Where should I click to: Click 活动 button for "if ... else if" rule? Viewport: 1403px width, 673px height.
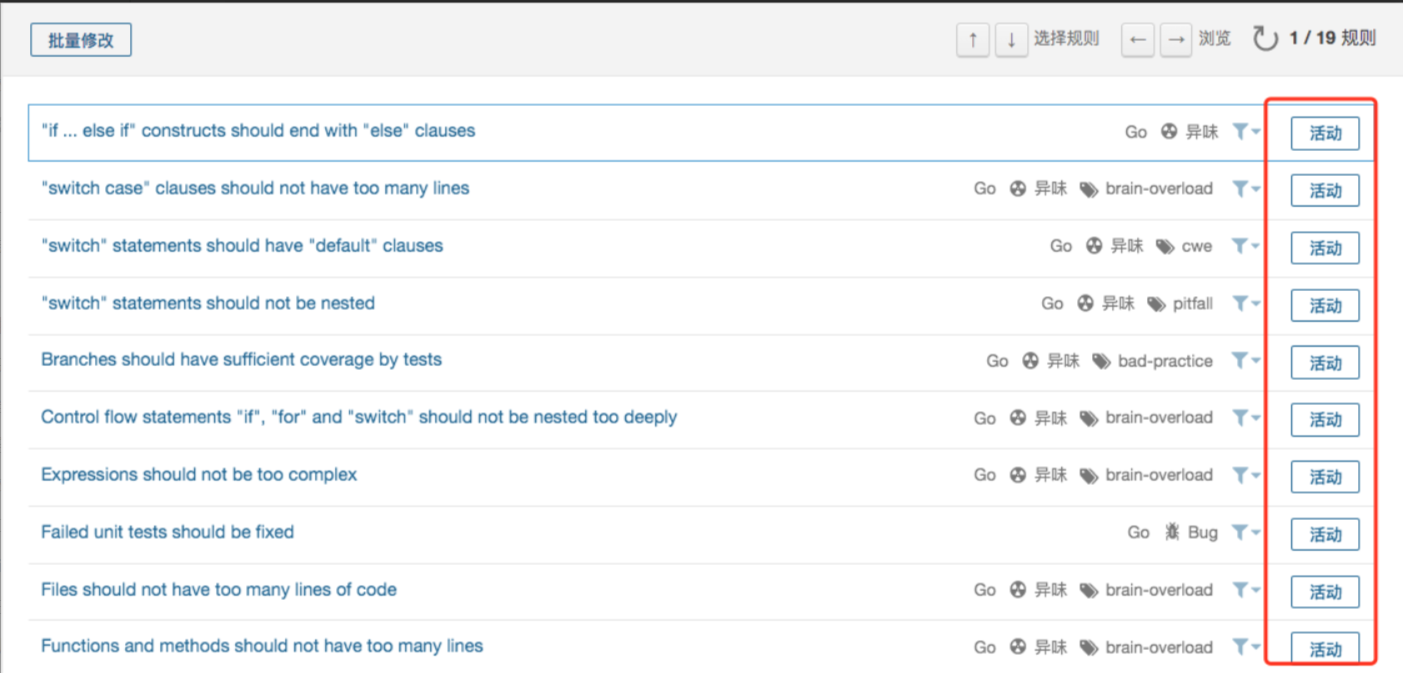1325,133
